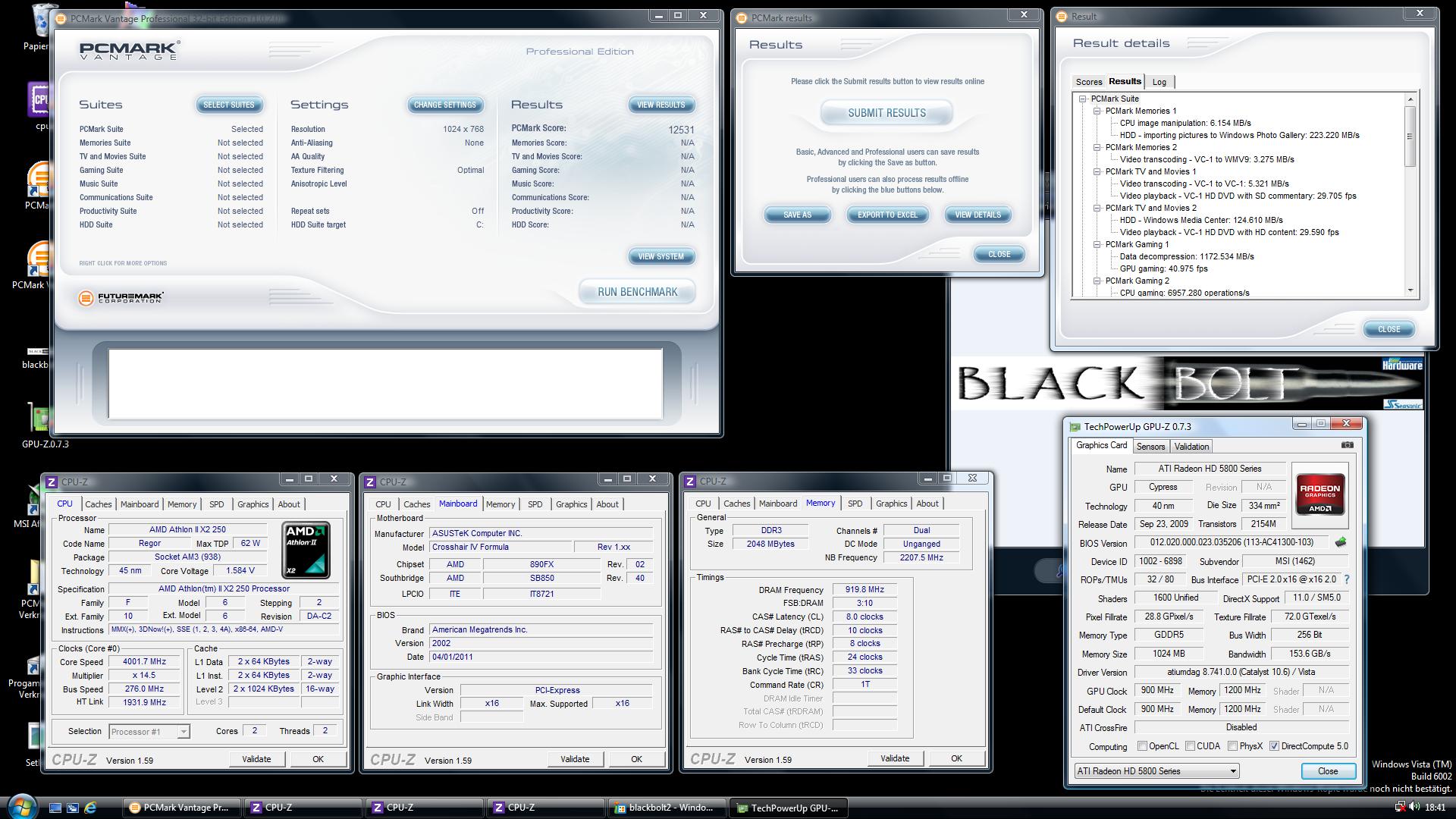This screenshot has width=1456, height=819.
Task: Open the MSI Afterburner desktop icon
Action: [x=33, y=506]
